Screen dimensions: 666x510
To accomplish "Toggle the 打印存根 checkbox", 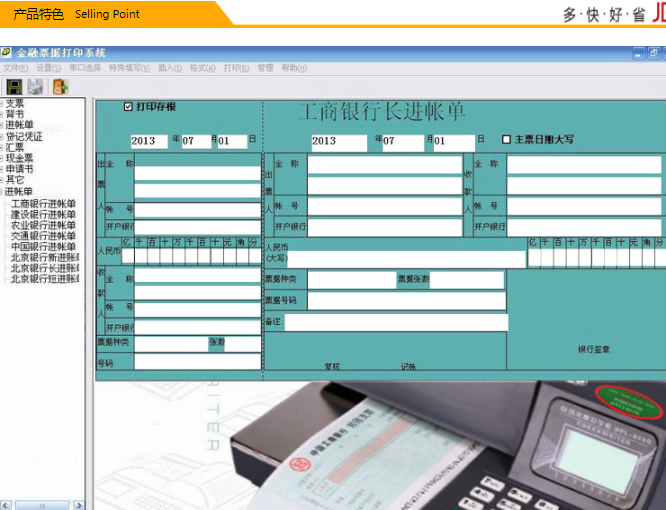I will pyautogui.click(x=128, y=107).
